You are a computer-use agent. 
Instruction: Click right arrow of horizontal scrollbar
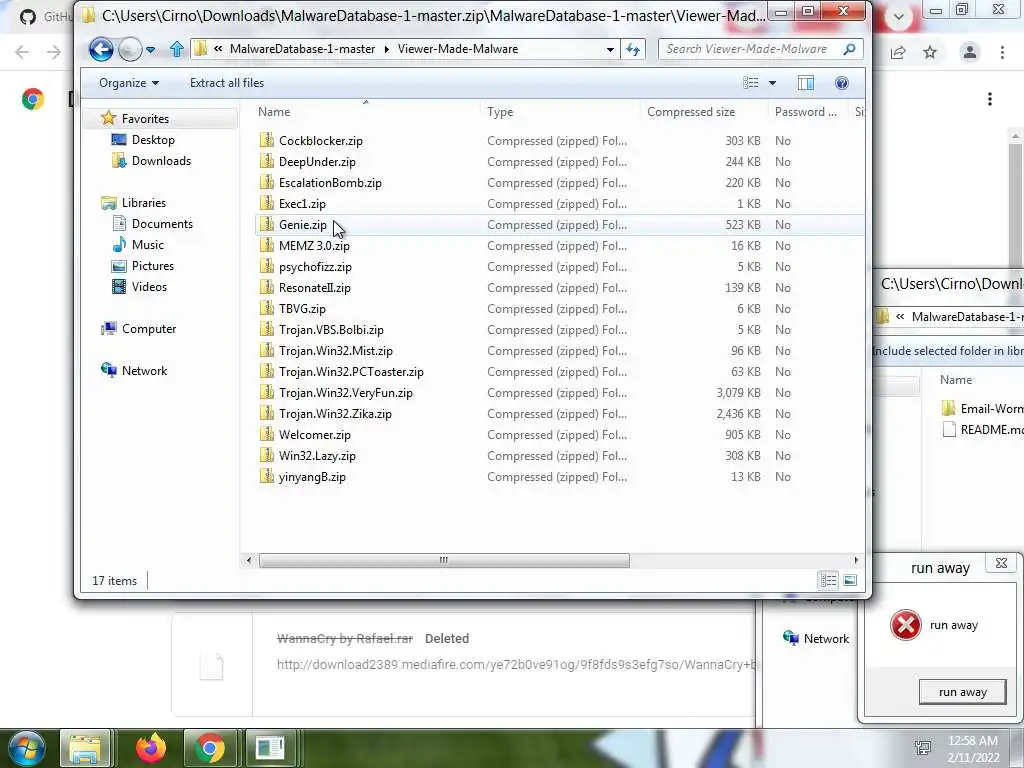click(856, 560)
